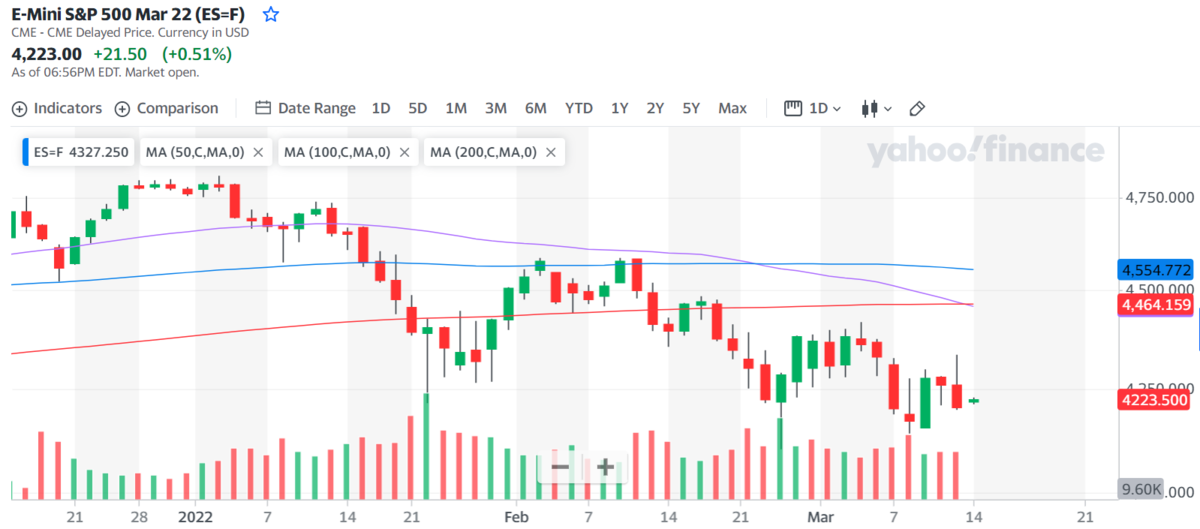The image size is (1200, 529).
Task: Add ES=F to watchlist with star icon
Action: [270, 15]
